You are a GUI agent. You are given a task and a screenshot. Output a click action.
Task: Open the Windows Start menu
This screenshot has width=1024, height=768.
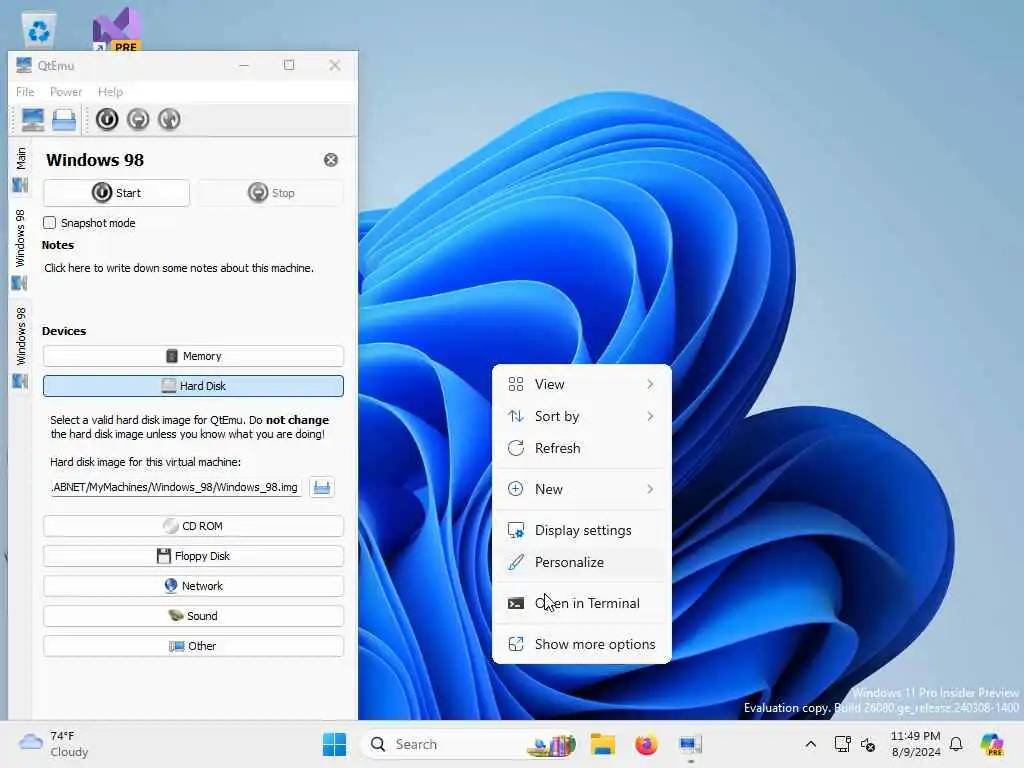(x=335, y=745)
